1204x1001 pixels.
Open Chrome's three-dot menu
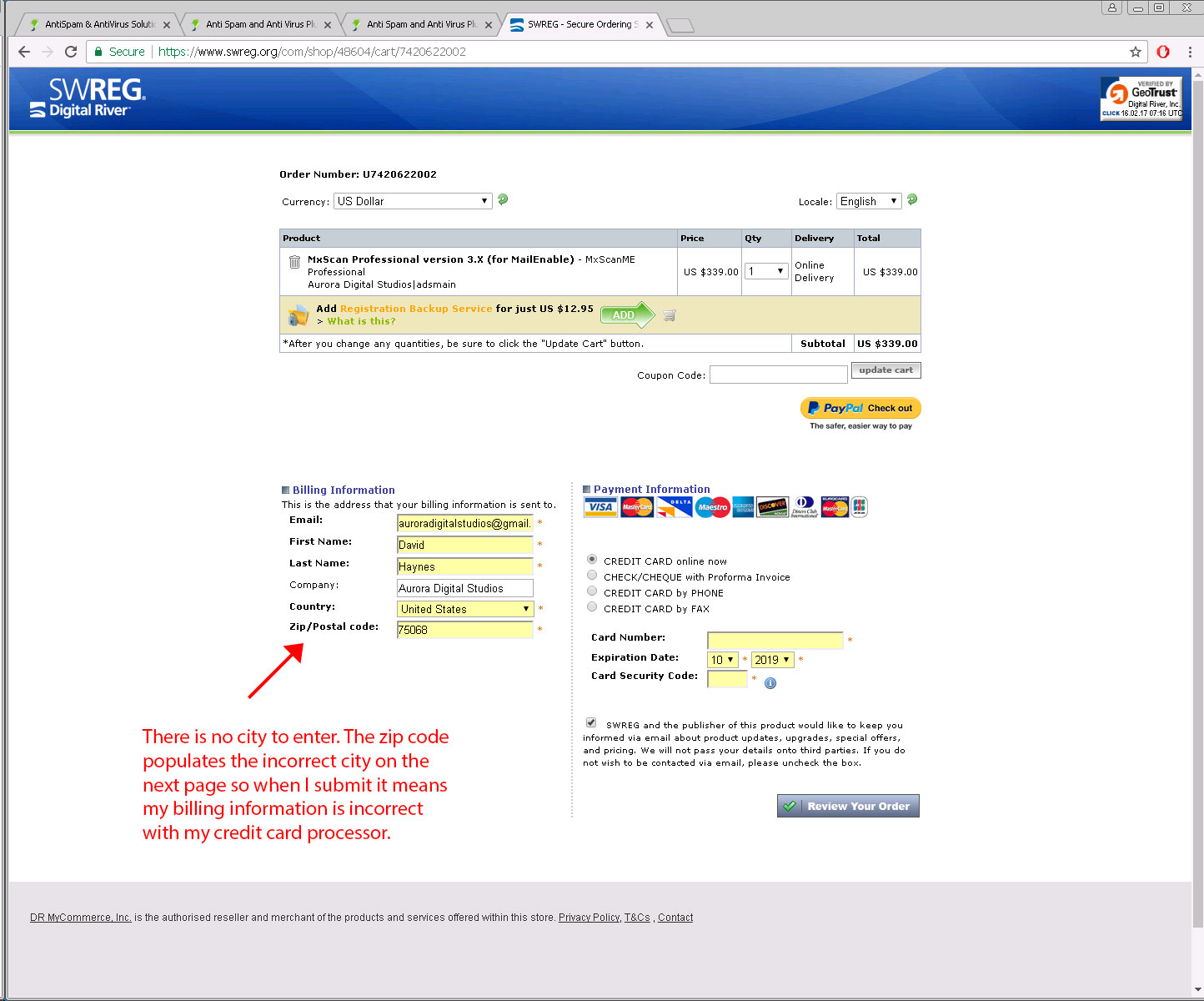[x=1190, y=52]
